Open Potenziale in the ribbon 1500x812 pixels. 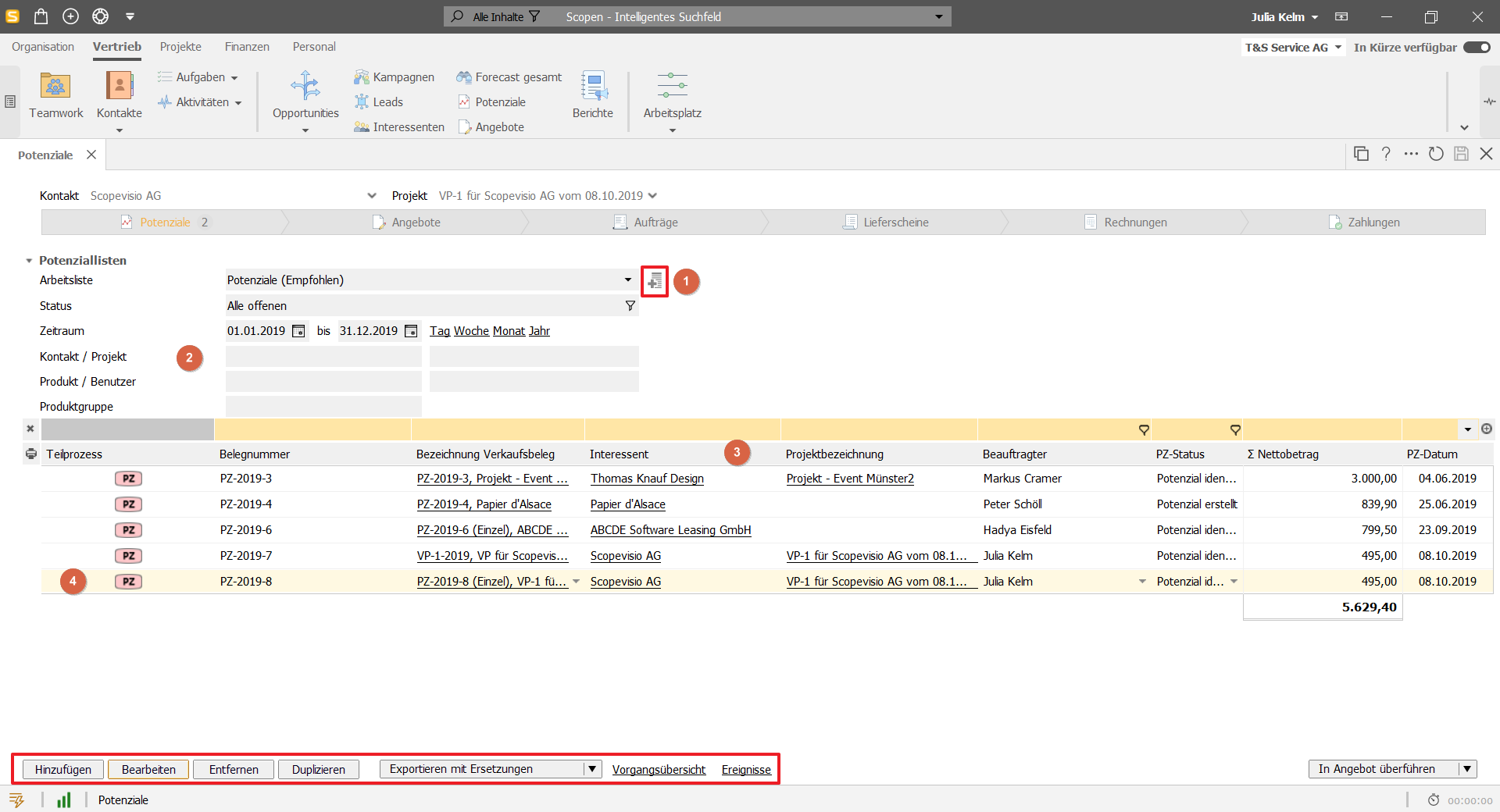[491, 102]
